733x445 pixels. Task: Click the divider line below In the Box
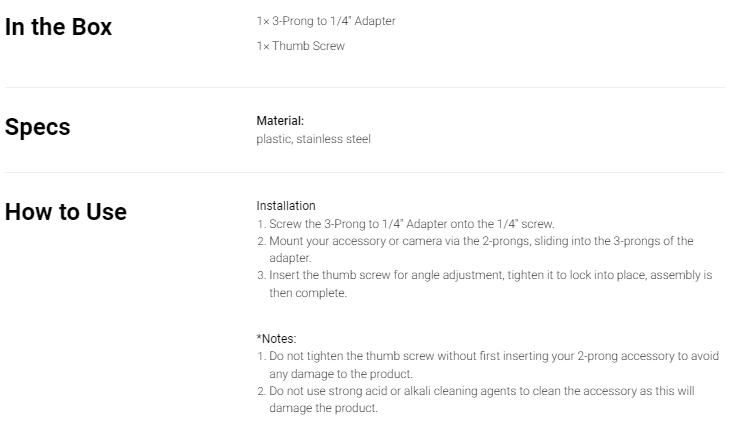pyautogui.click(x=365, y=87)
